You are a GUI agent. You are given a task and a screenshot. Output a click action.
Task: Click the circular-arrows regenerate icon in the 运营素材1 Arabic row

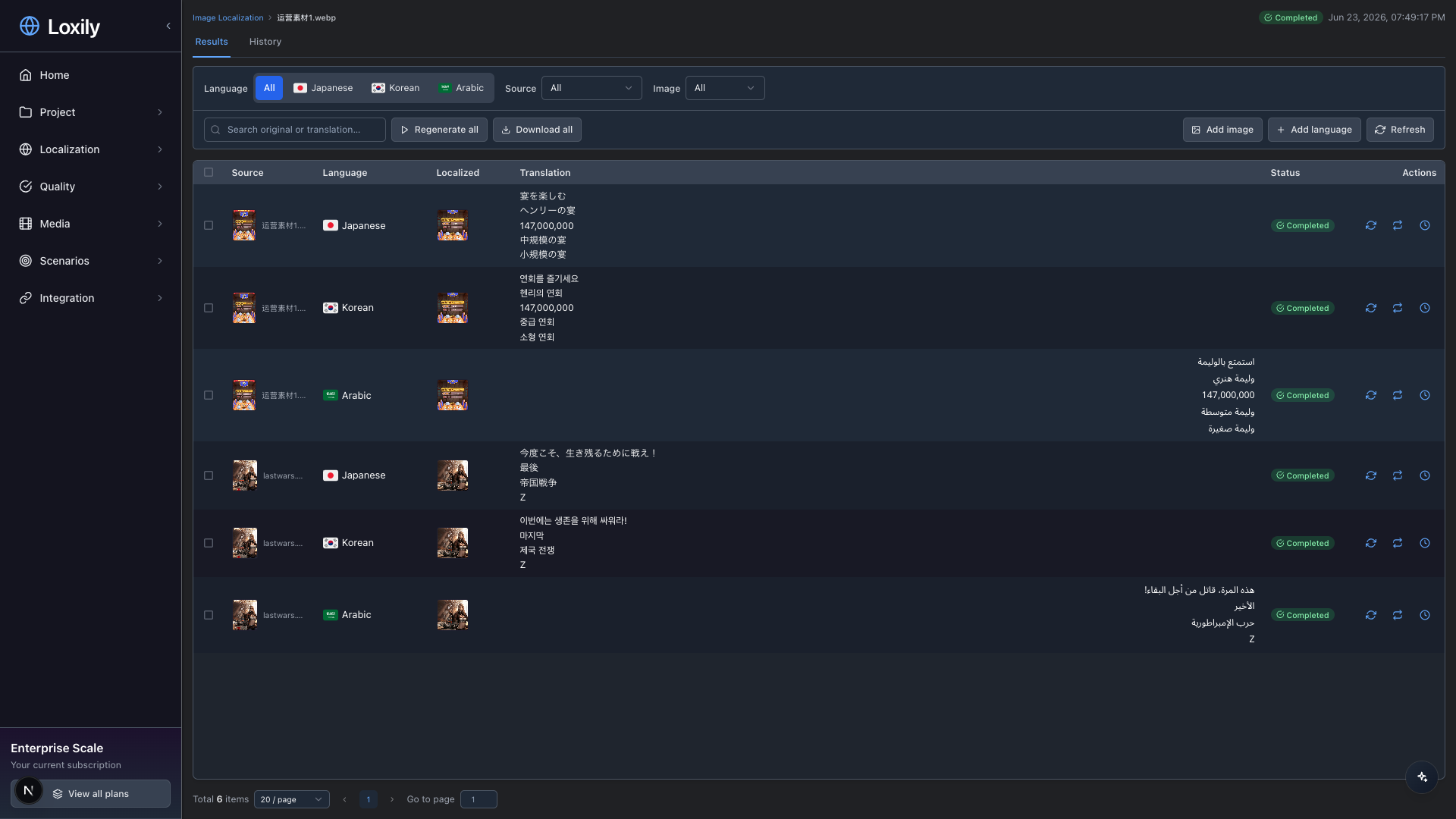(x=1371, y=395)
